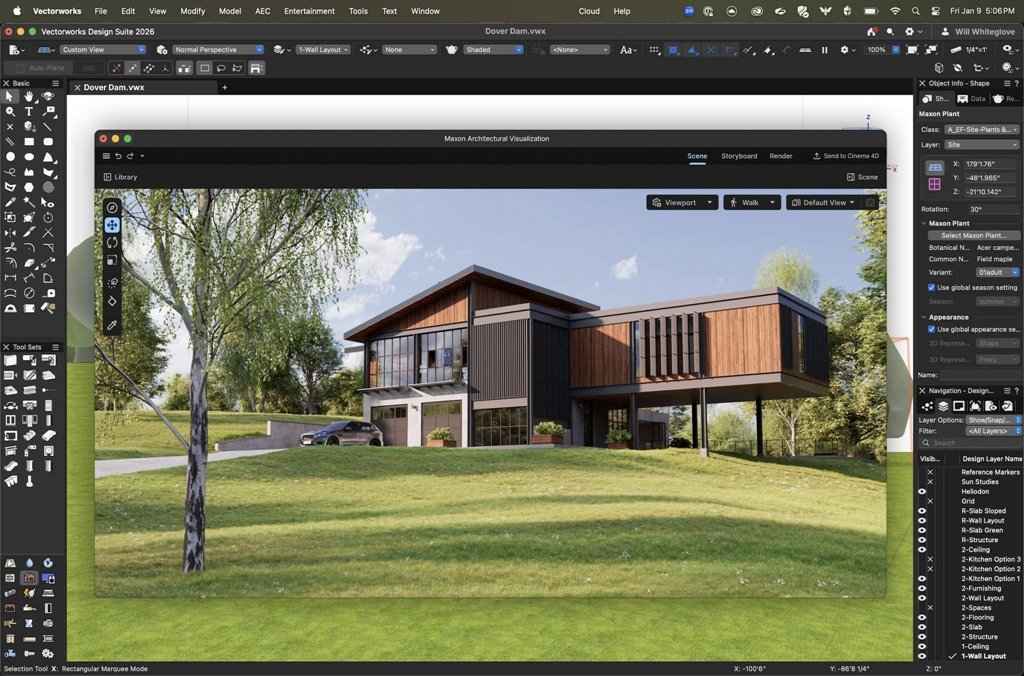Viewport: 1024px width, 676px height.
Task: Open the AEC menu
Action: coord(263,11)
